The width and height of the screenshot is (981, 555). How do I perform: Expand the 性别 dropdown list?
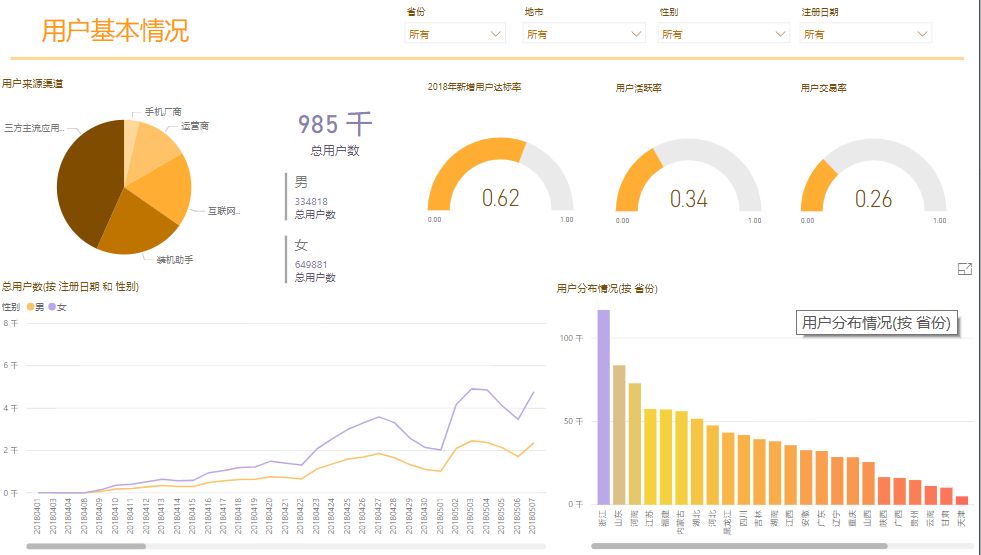pos(723,34)
